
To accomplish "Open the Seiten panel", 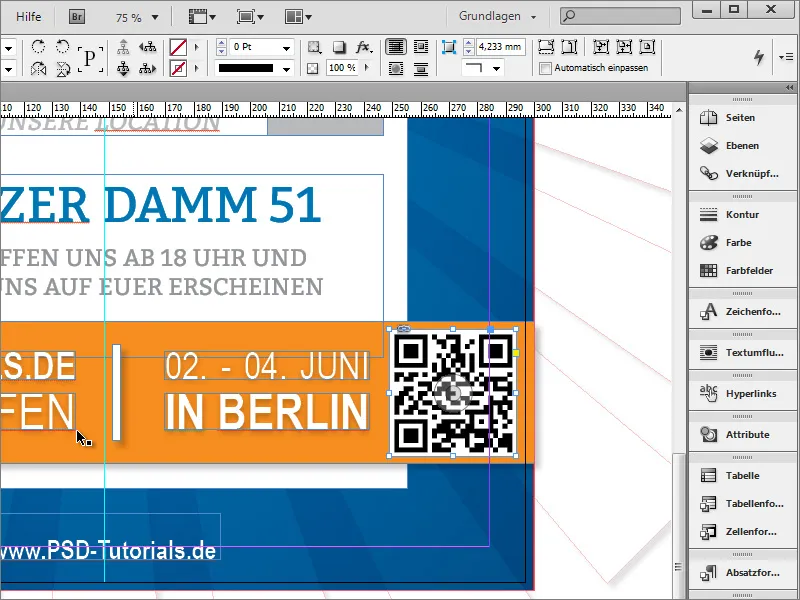I will (x=742, y=118).
